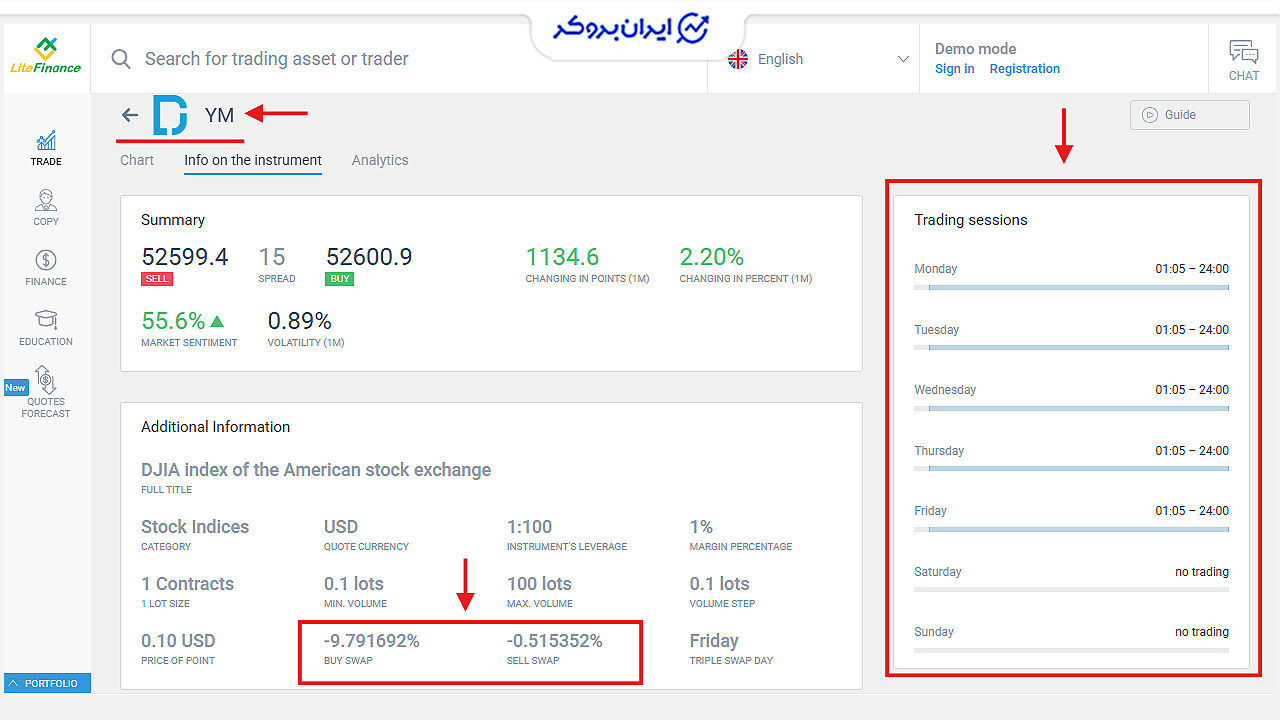The image size is (1280, 720).
Task: Open the Education sidebar icon
Action: [x=46, y=328]
